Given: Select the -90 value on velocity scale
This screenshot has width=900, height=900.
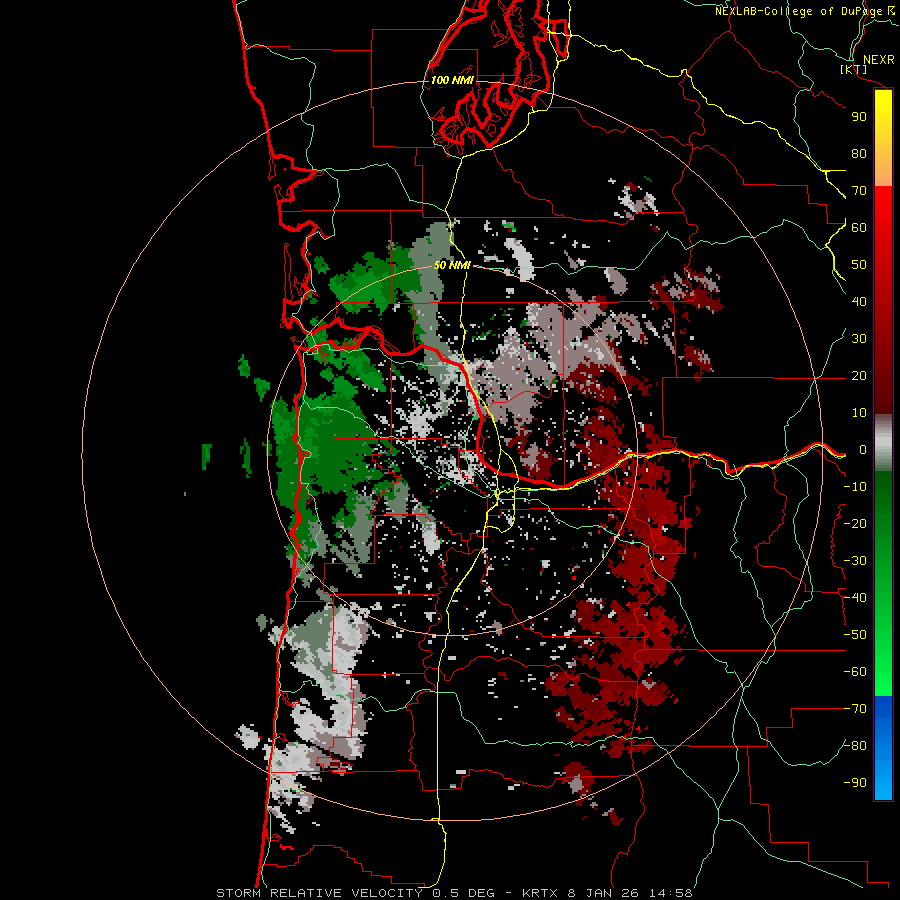Looking at the screenshot, I should click(855, 783).
